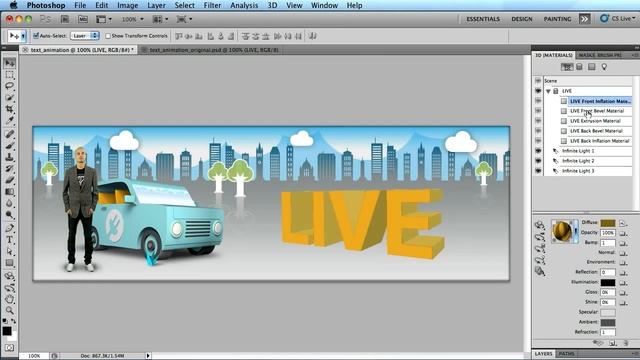Open the 3D panel trash icon
Viewport: 640px width, 360px height.
pos(626,343)
